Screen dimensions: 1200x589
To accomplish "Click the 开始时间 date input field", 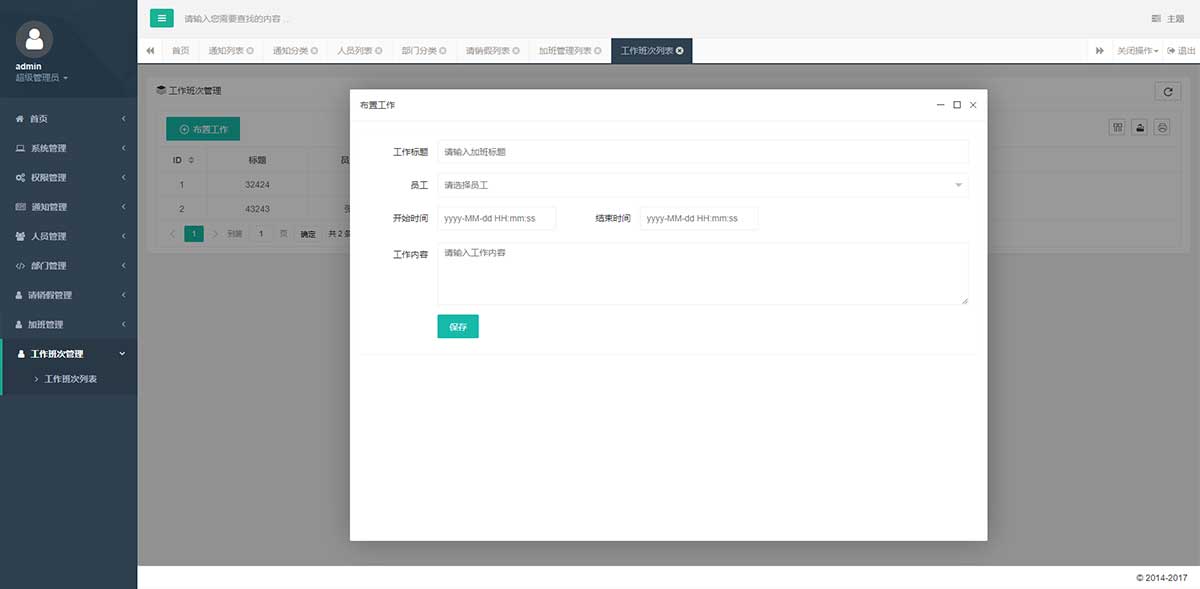I will [496, 218].
